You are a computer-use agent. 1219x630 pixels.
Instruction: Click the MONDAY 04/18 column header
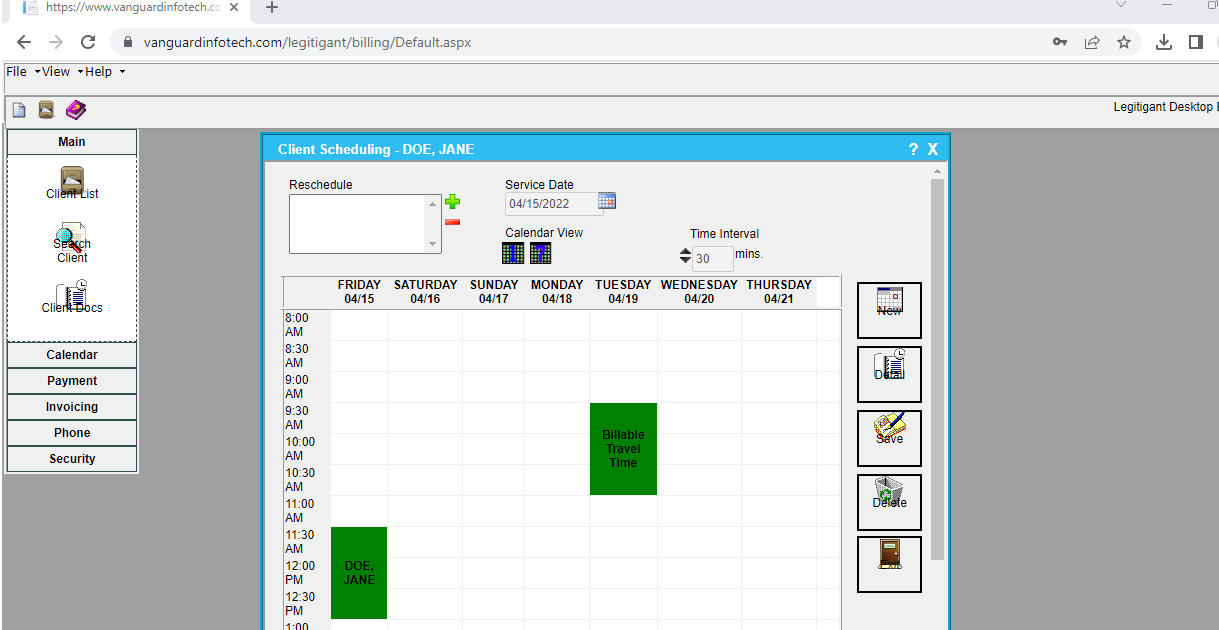point(557,292)
